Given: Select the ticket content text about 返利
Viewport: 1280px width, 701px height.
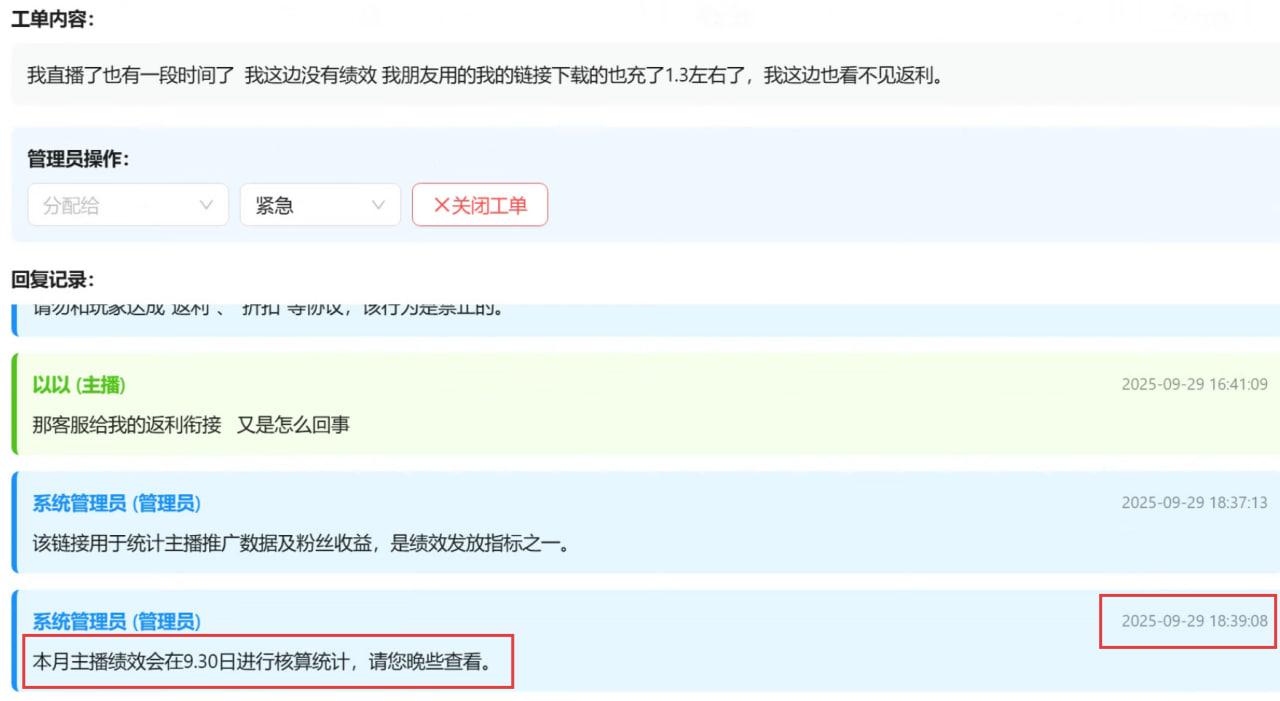Looking at the screenshot, I should [485, 75].
